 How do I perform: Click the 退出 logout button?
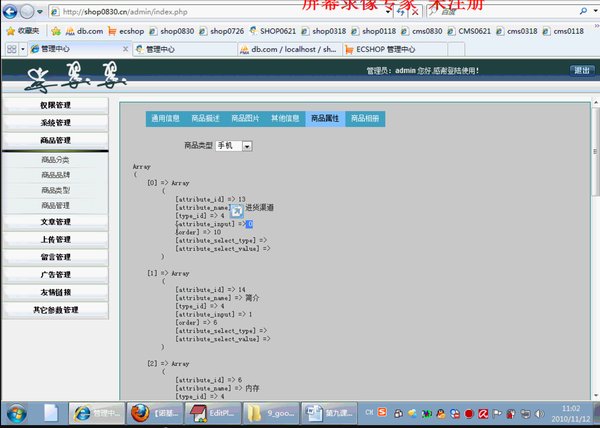(582, 70)
